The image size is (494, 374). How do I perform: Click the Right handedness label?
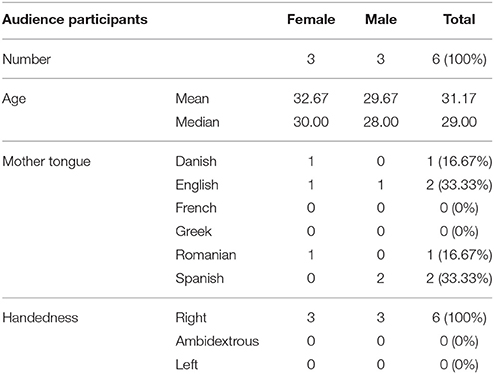(x=191, y=318)
